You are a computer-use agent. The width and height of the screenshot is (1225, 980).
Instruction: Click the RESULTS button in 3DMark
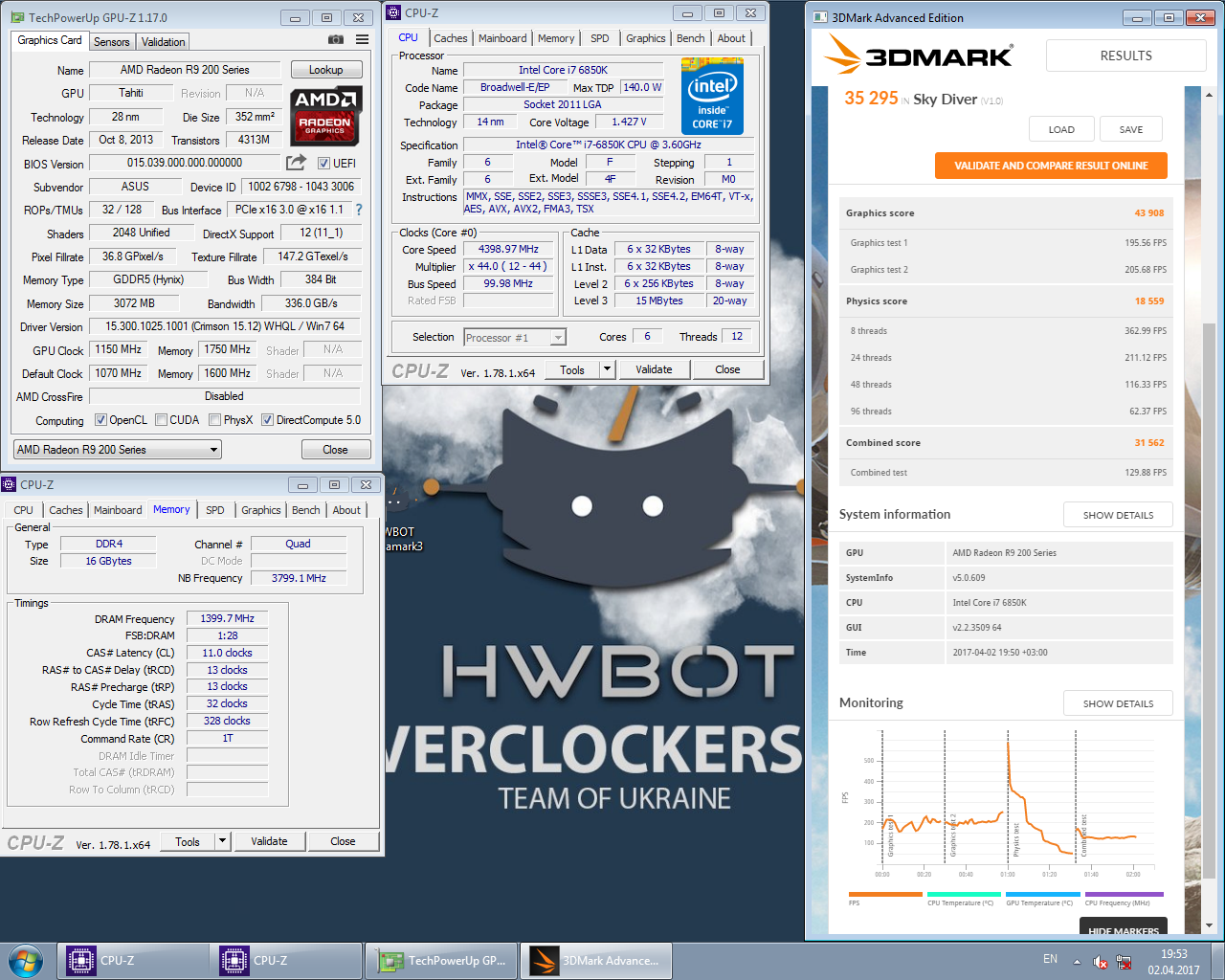tap(1126, 56)
